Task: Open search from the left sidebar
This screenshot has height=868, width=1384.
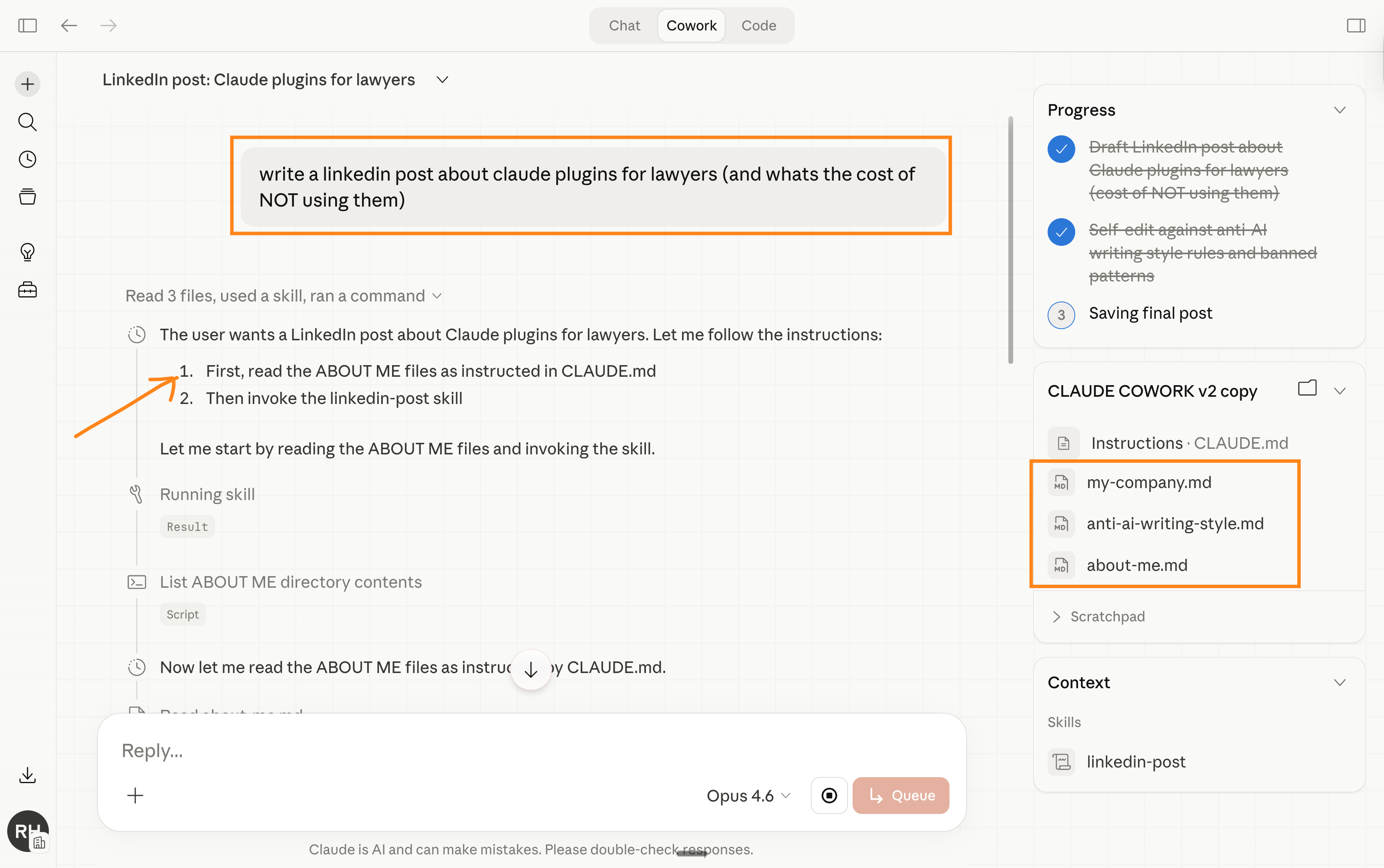Action: (28, 122)
